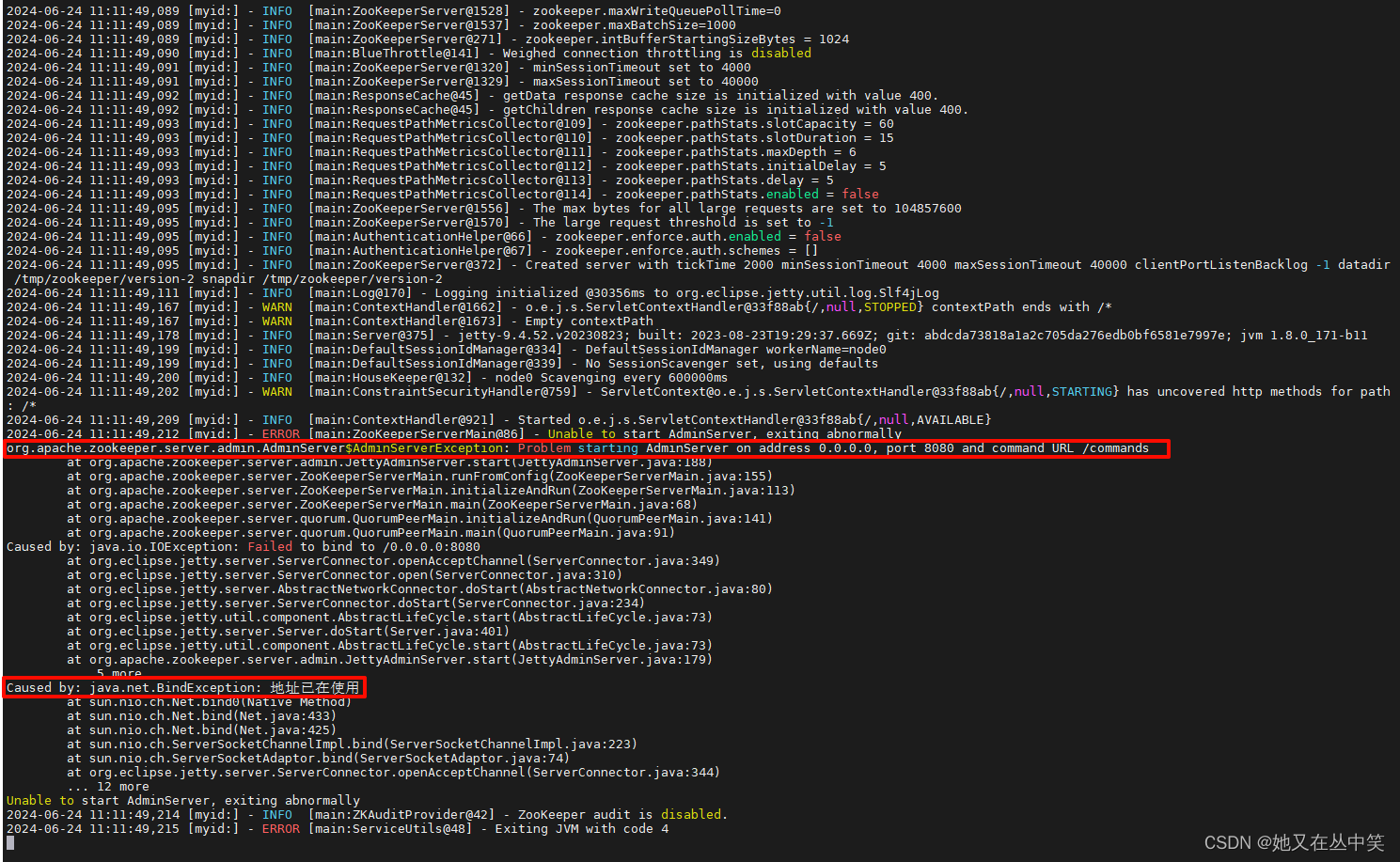Click 'large request threshold is set to -1' message
The height and width of the screenshot is (862, 1400).
pyautogui.click(x=683, y=223)
